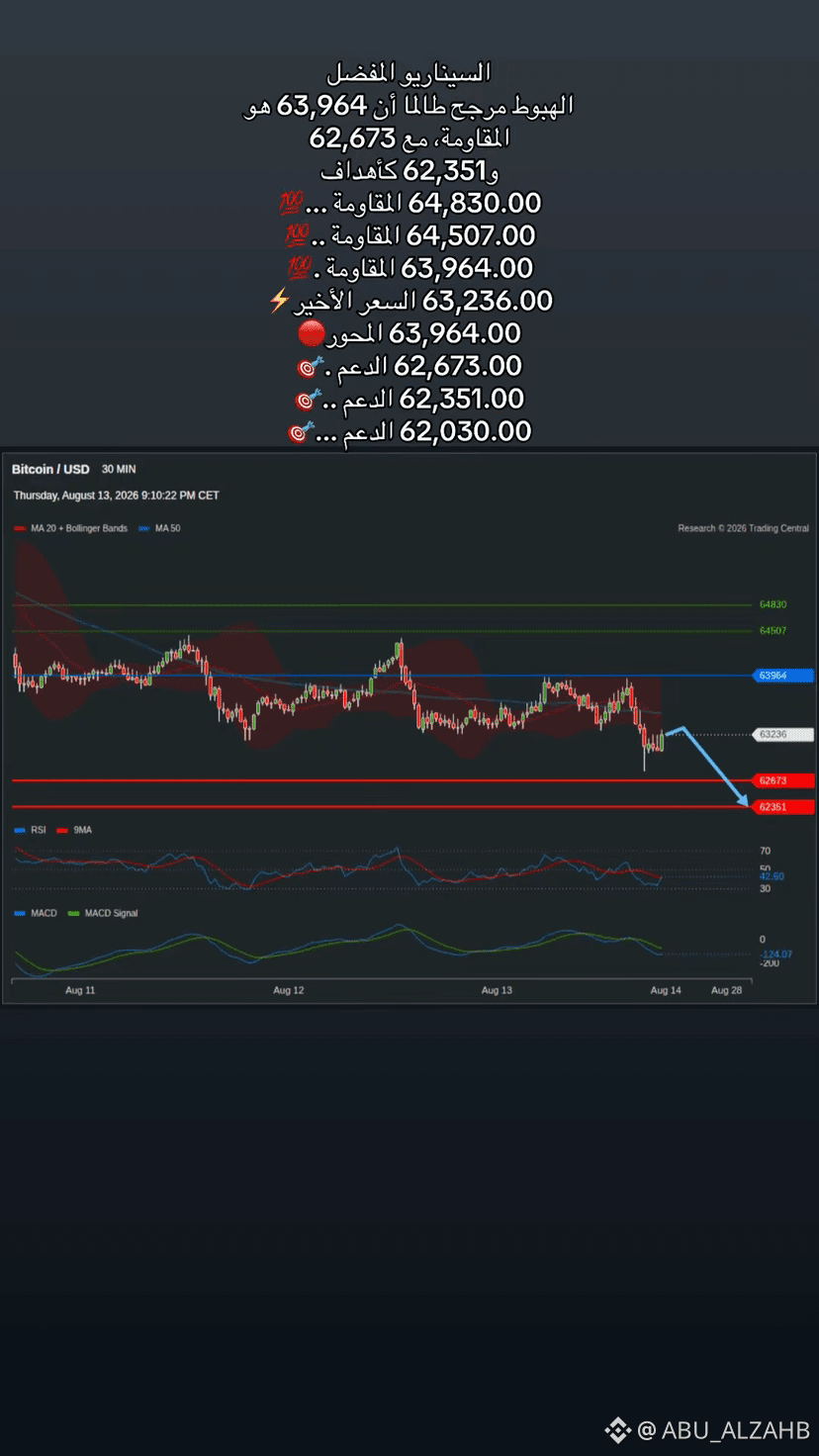
Task: Click the MA 50 legend entry
Action: pos(159,528)
